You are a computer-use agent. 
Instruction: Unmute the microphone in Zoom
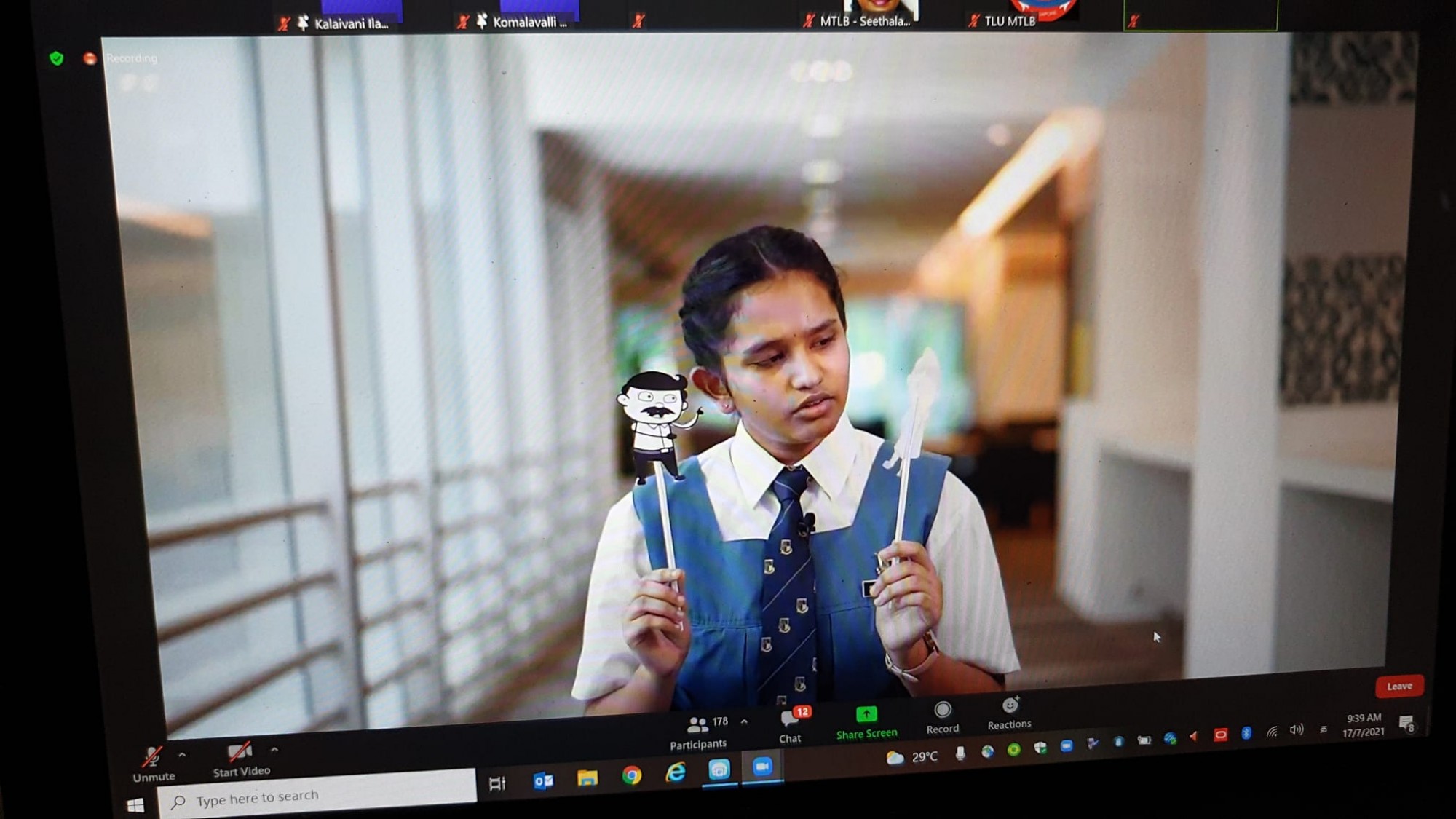[154, 764]
